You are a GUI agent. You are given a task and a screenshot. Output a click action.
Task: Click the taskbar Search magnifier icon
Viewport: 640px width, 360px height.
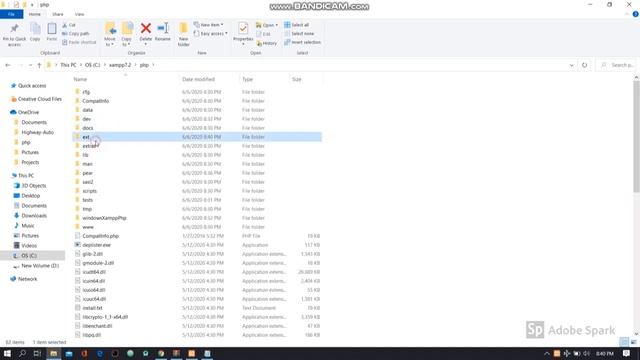tap(23, 353)
